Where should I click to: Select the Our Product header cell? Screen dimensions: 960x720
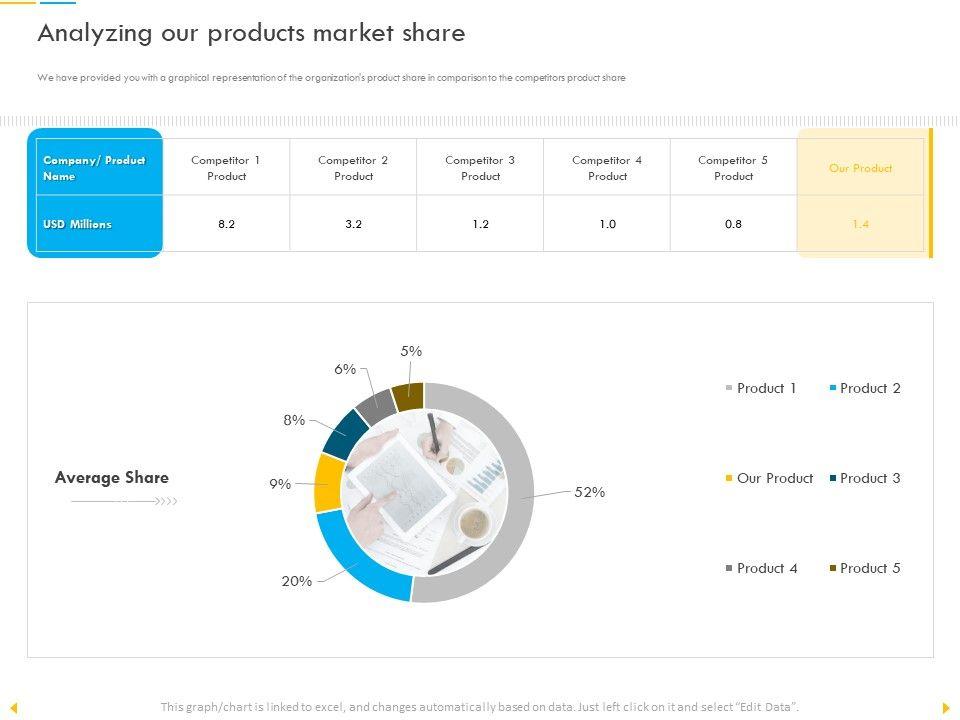click(860, 168)
